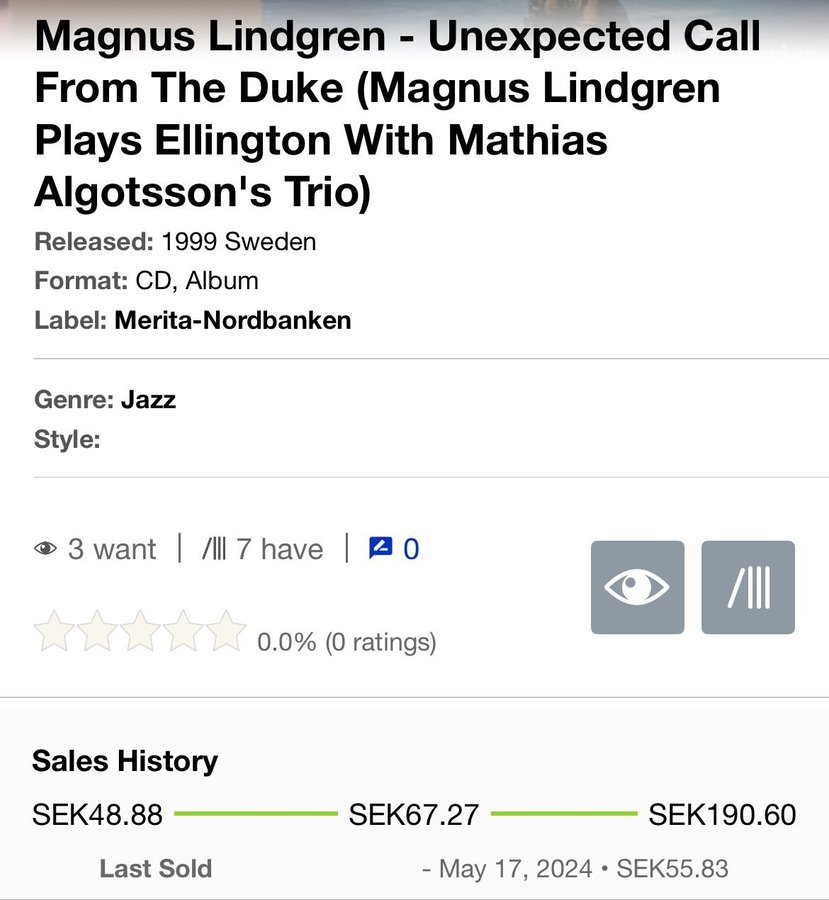Rate the release five stars
This screenshot has width=829, height=900.
(226, 631)
